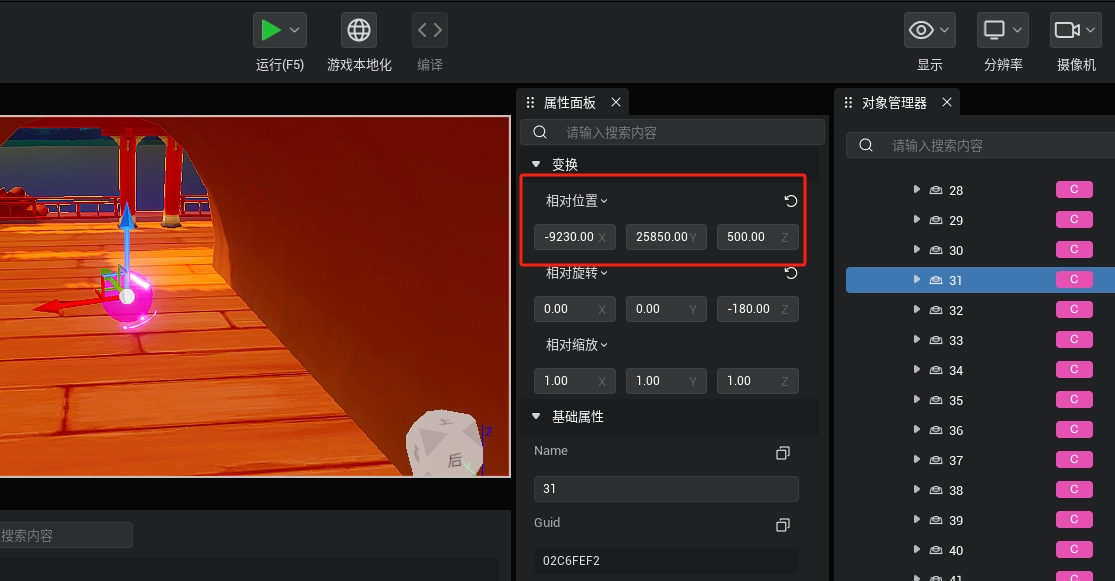Switch to the 对象管理器 object manager tab

tap(894, 103)
